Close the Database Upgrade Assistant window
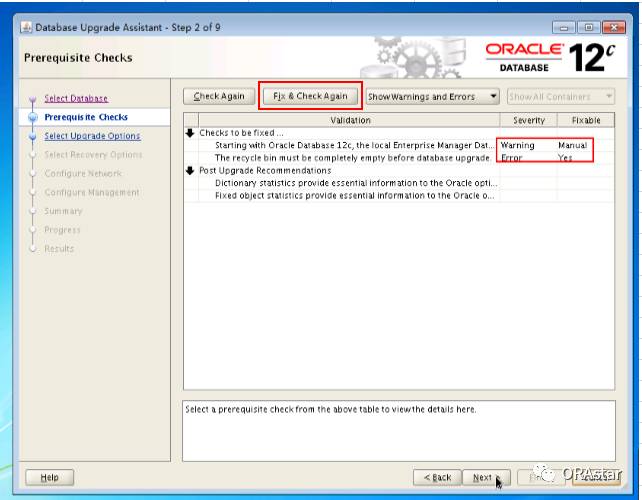Screen dimensions: 642x500 click(x=613, y=27)
